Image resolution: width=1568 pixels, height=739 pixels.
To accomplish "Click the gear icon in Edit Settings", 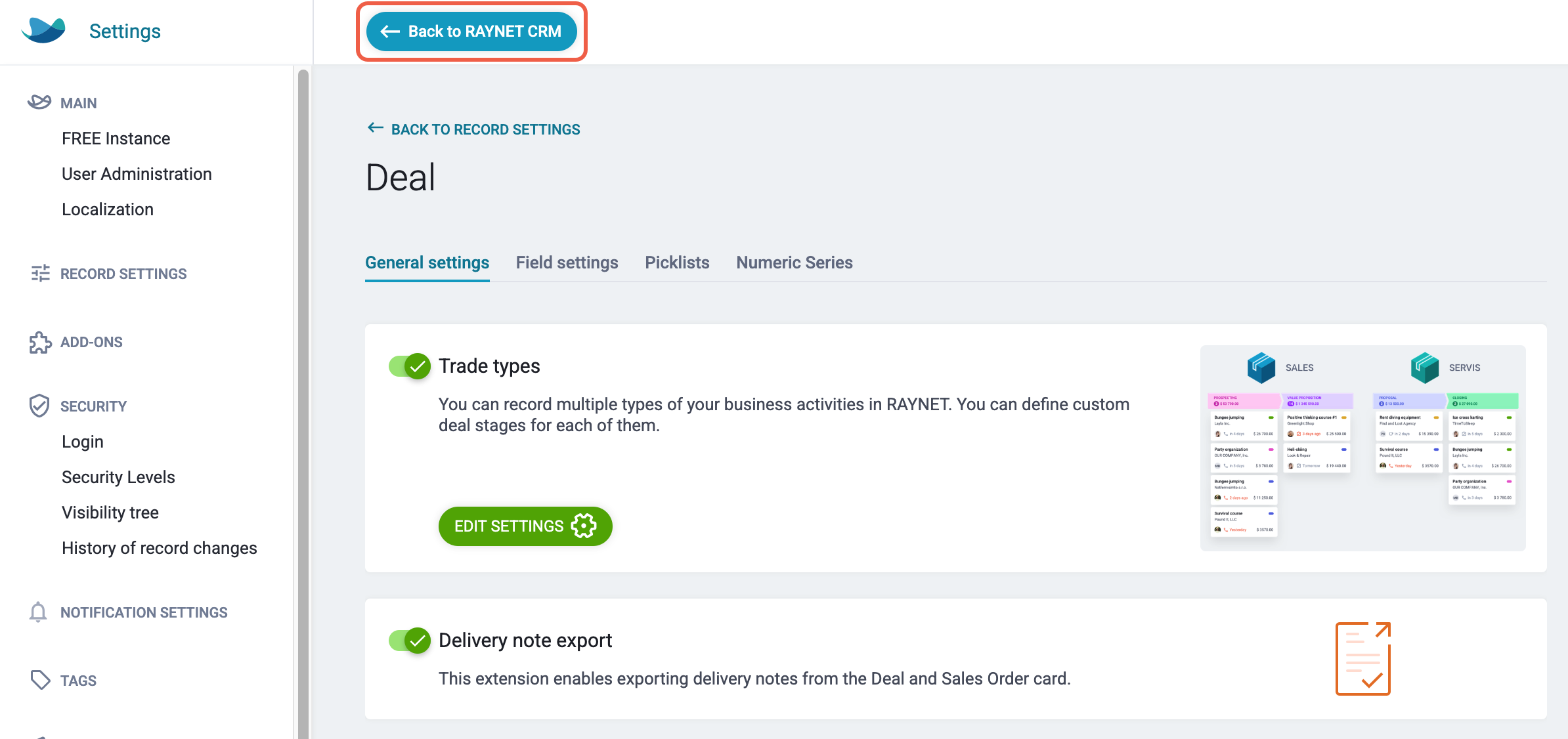I will click(x=584, y=526).
